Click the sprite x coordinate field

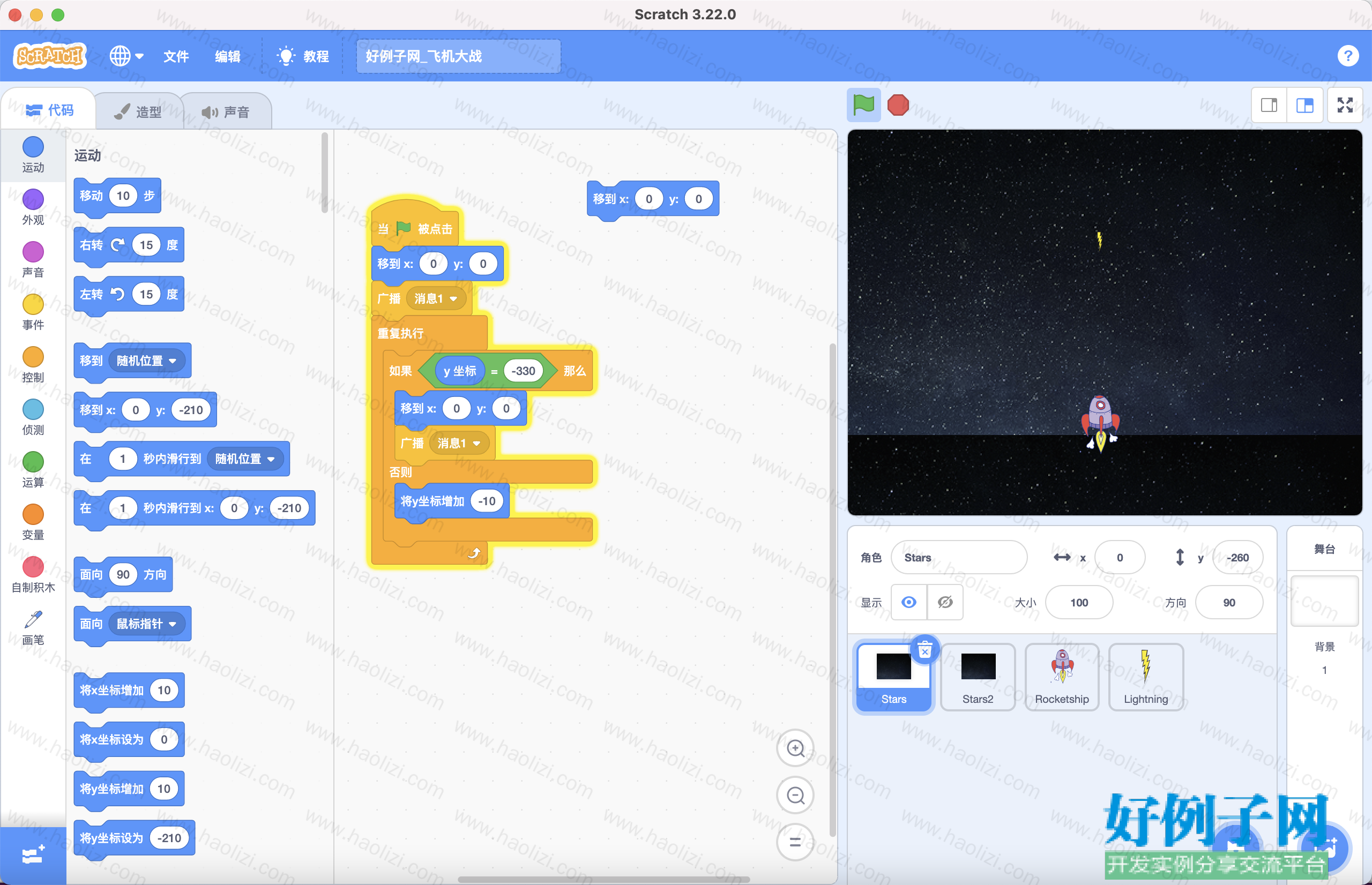[x=1120, y=558]
